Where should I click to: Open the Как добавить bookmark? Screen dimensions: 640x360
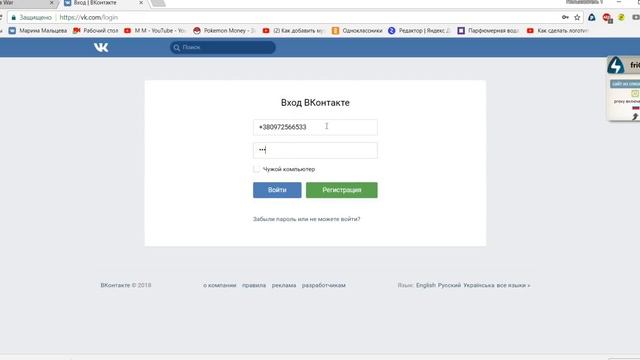point(293,31)
